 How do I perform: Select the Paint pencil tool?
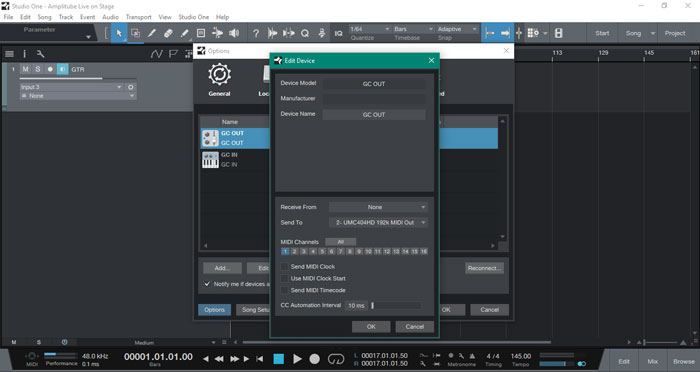(x=184, y=33)
